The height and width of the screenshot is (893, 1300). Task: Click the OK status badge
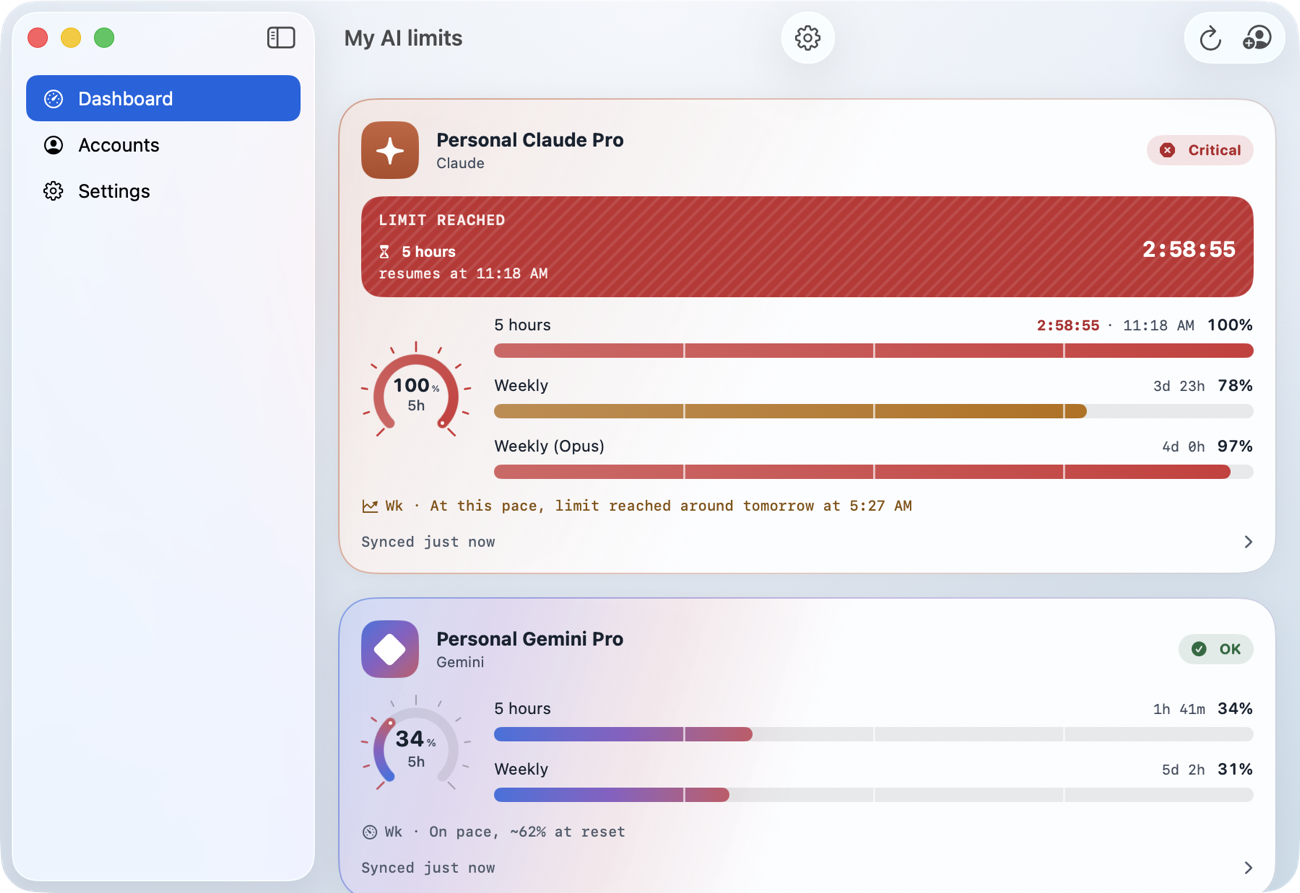[1216, 649]
